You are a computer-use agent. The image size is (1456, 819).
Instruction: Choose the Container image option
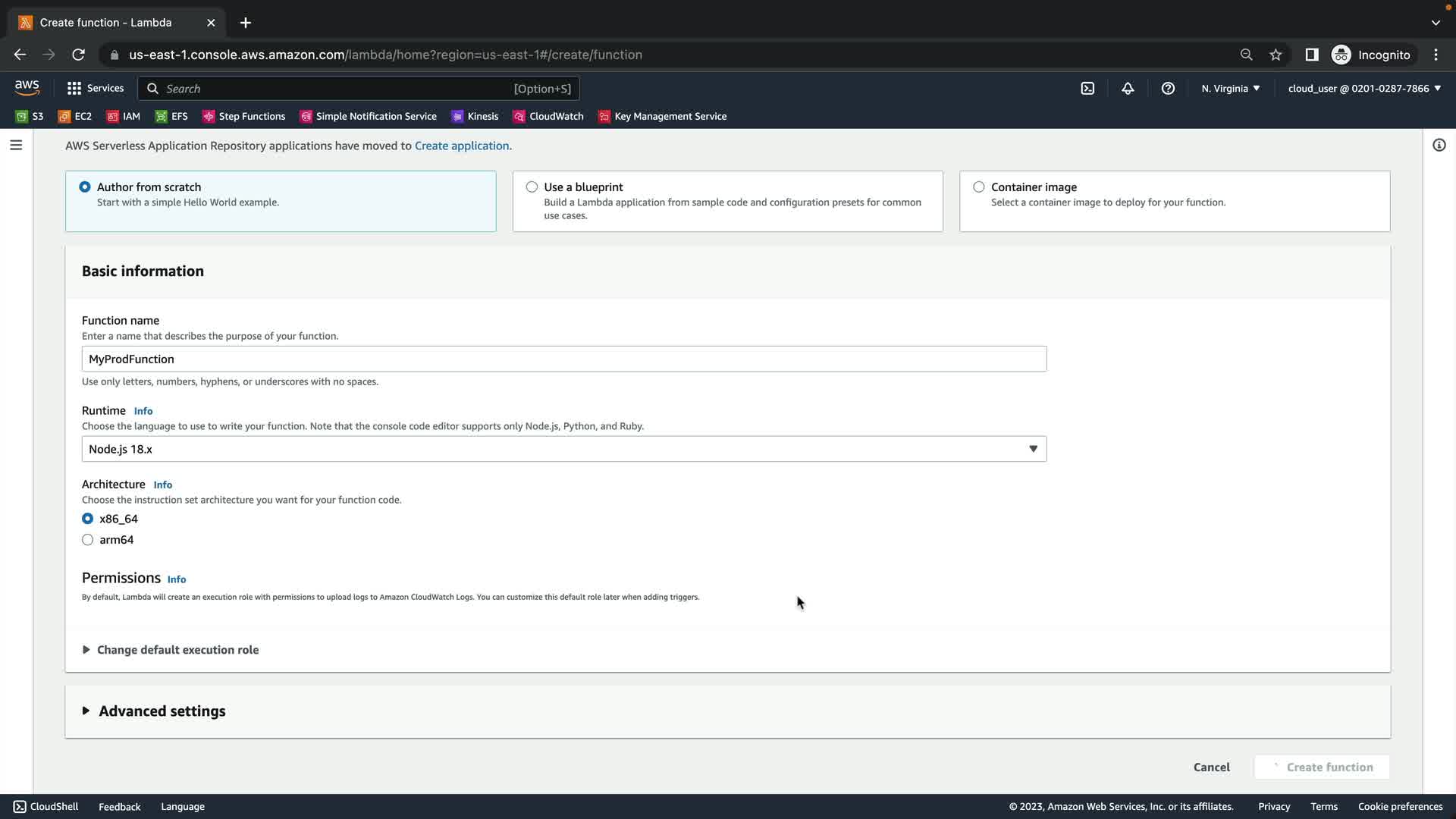(979, 187)
